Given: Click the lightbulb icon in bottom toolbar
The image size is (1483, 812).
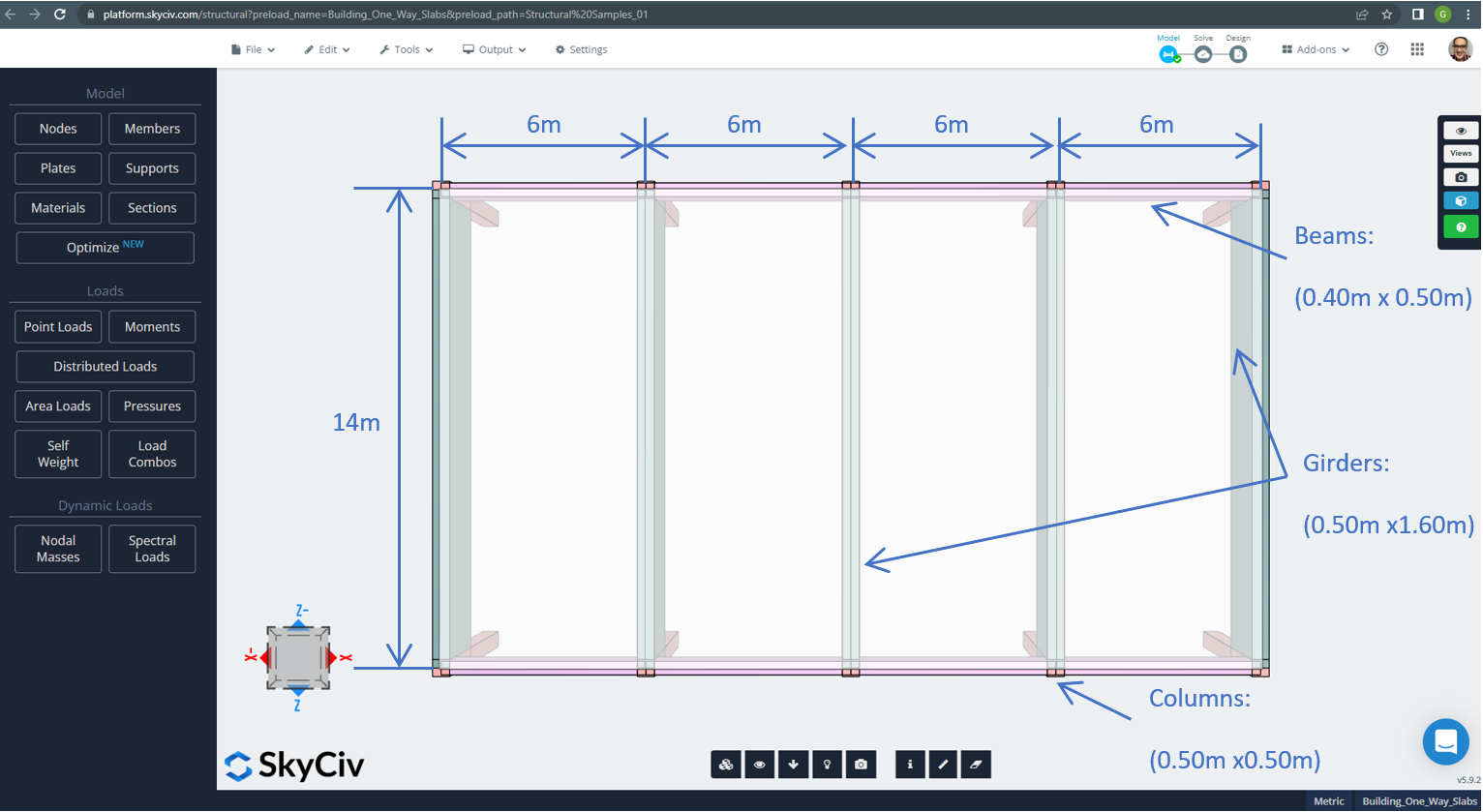Looking at the screenshot, I should tap(827, 765).
